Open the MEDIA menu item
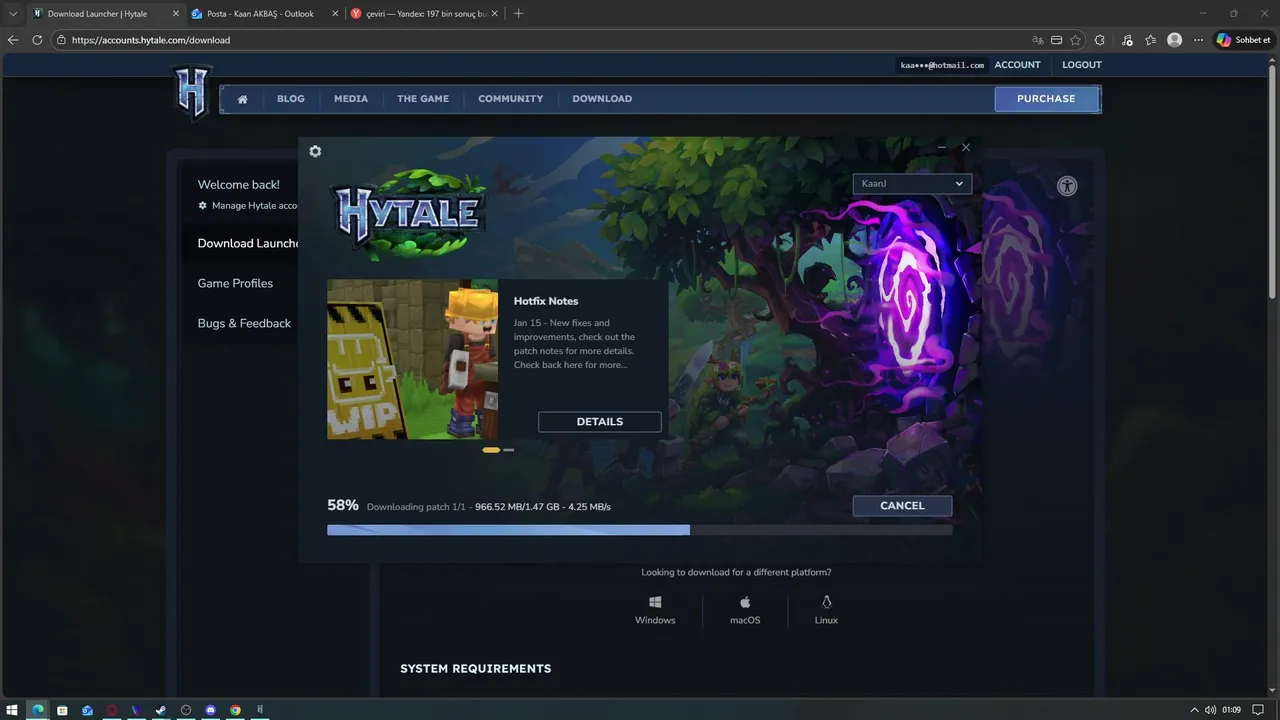1280x720 pixels. coord(351,99)
